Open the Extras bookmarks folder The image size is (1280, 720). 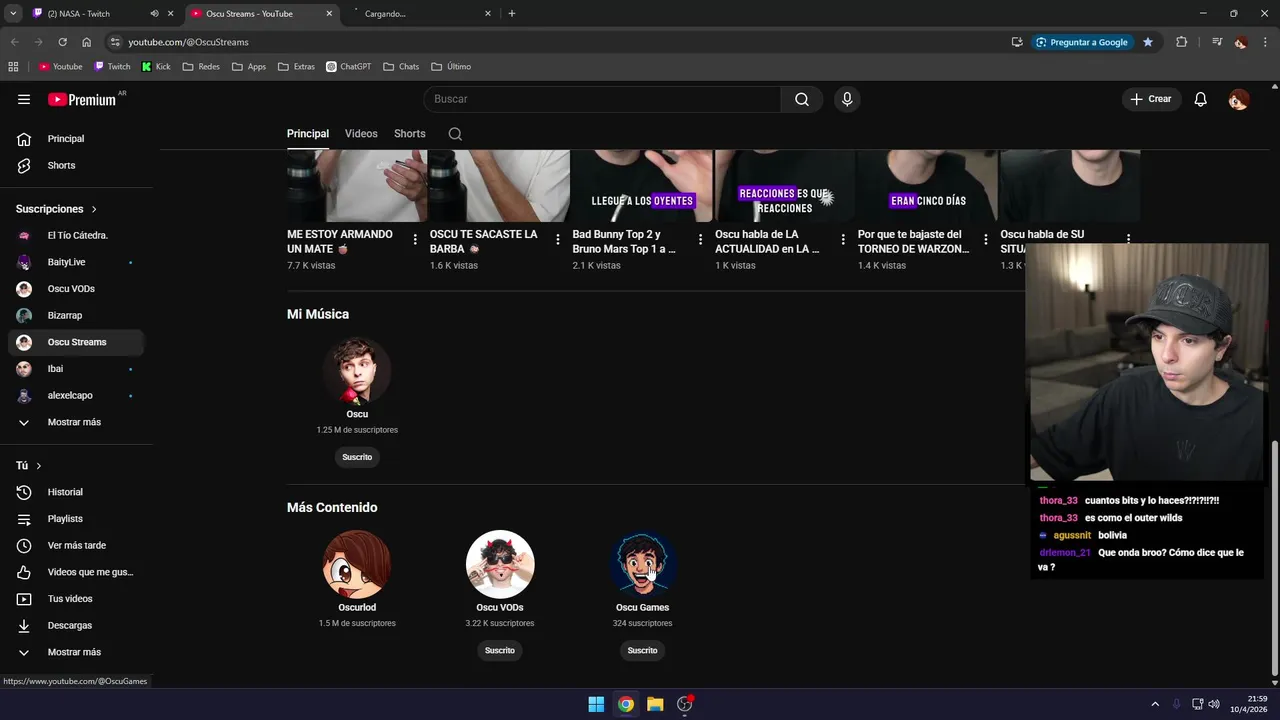[x=296, y=67]
